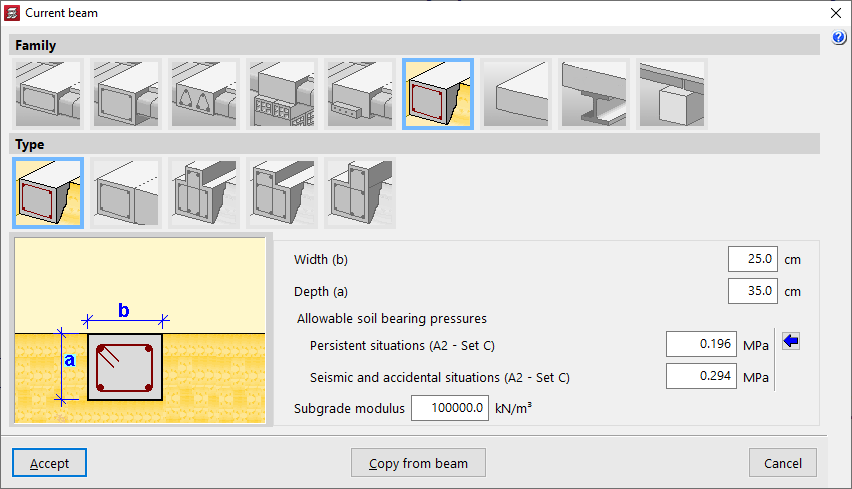The width and height of the screenshot is (852, 489).
Task: Select the steel I-beam family icon
Action: point(594,94)
